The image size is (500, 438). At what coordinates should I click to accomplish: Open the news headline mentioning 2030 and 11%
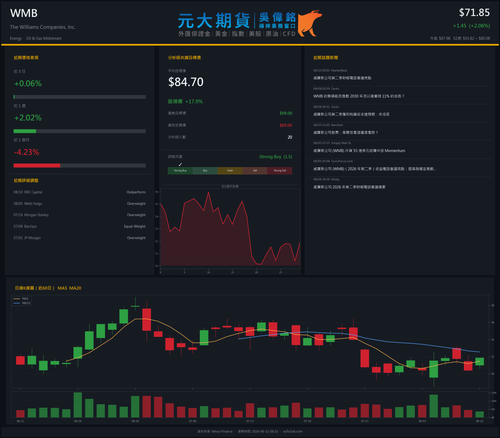[x=359, y=96]
